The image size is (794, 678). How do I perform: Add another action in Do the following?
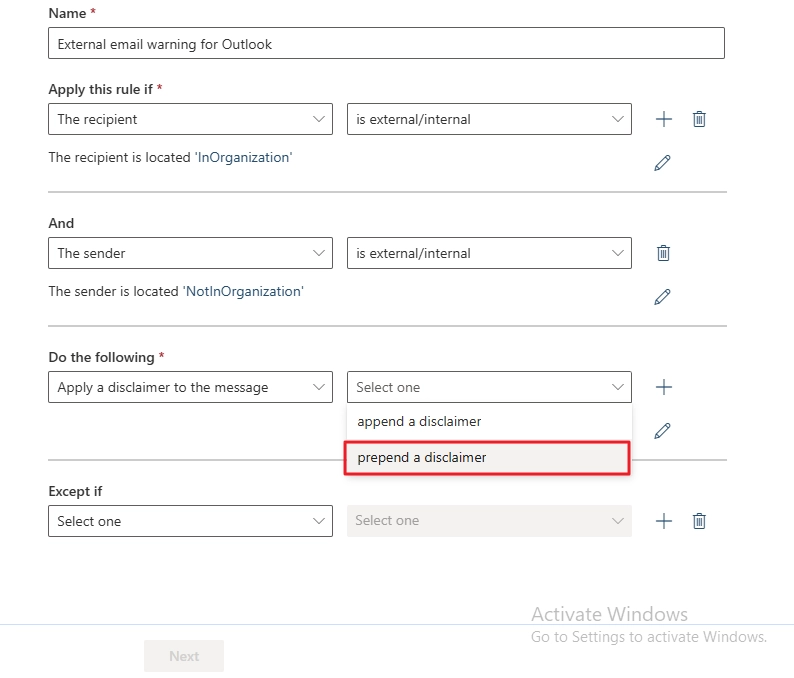663,387
